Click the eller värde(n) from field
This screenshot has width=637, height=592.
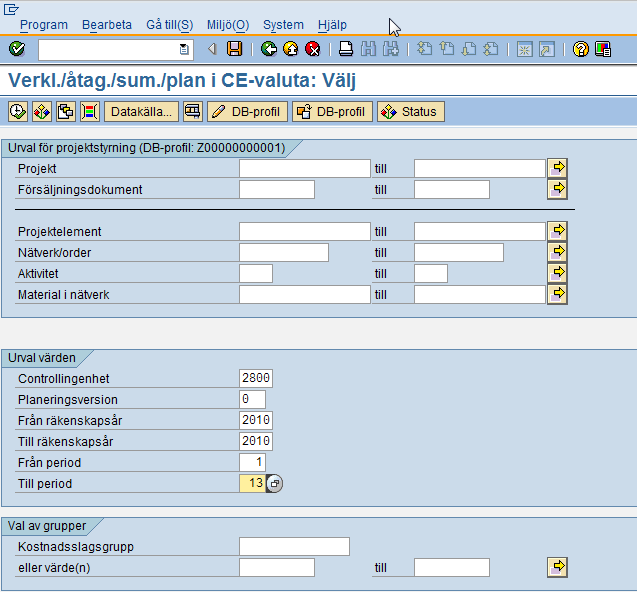(x=277, y=568)
